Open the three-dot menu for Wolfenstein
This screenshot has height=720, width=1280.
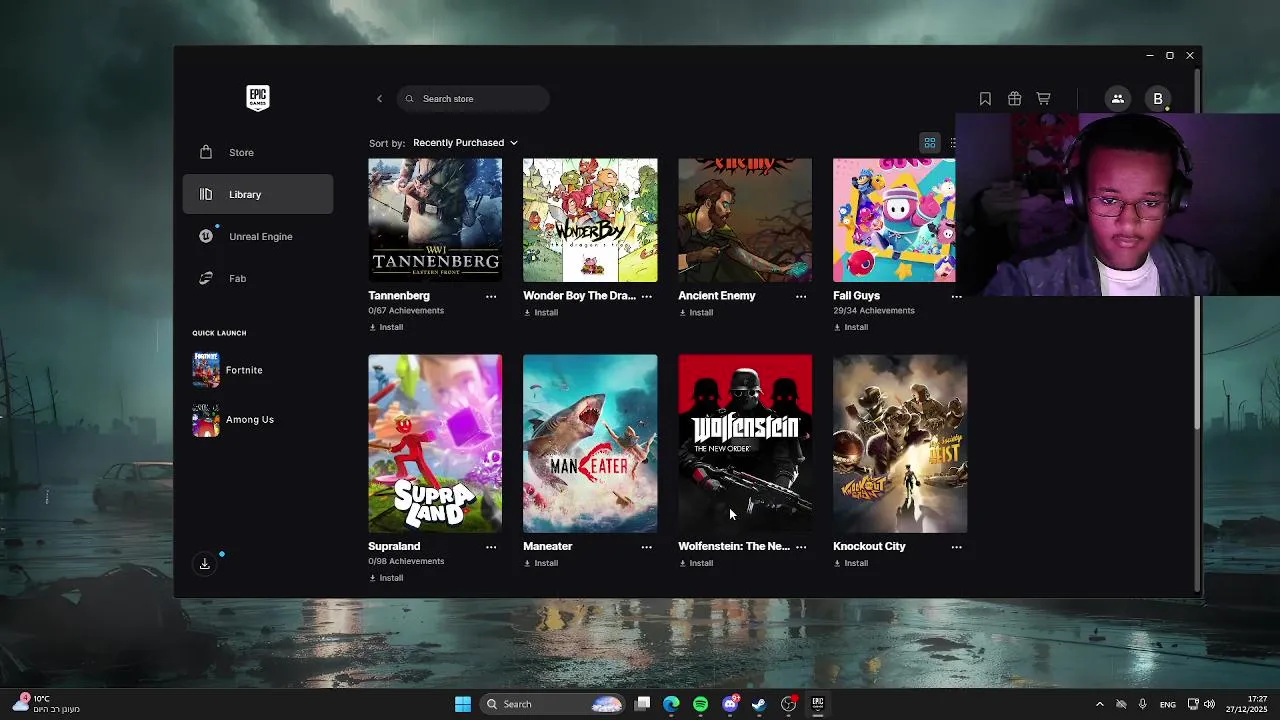point(801,547)
